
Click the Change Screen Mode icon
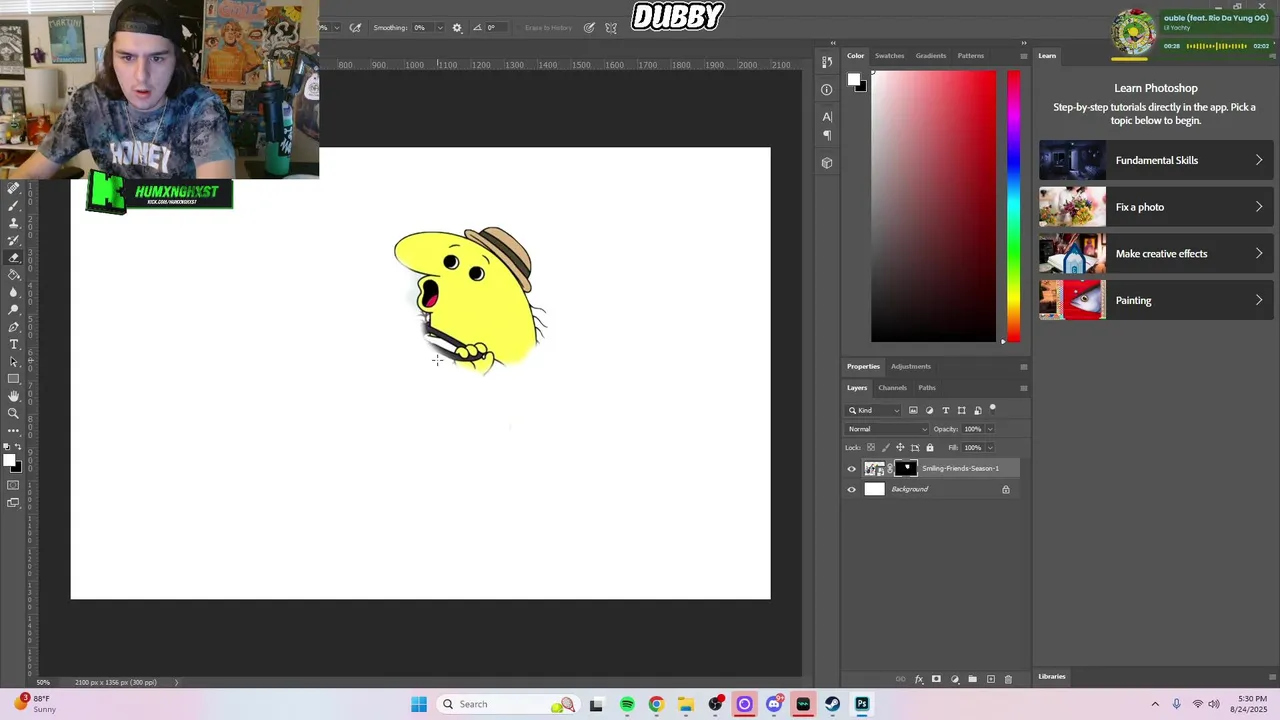[x=14, y=502]
